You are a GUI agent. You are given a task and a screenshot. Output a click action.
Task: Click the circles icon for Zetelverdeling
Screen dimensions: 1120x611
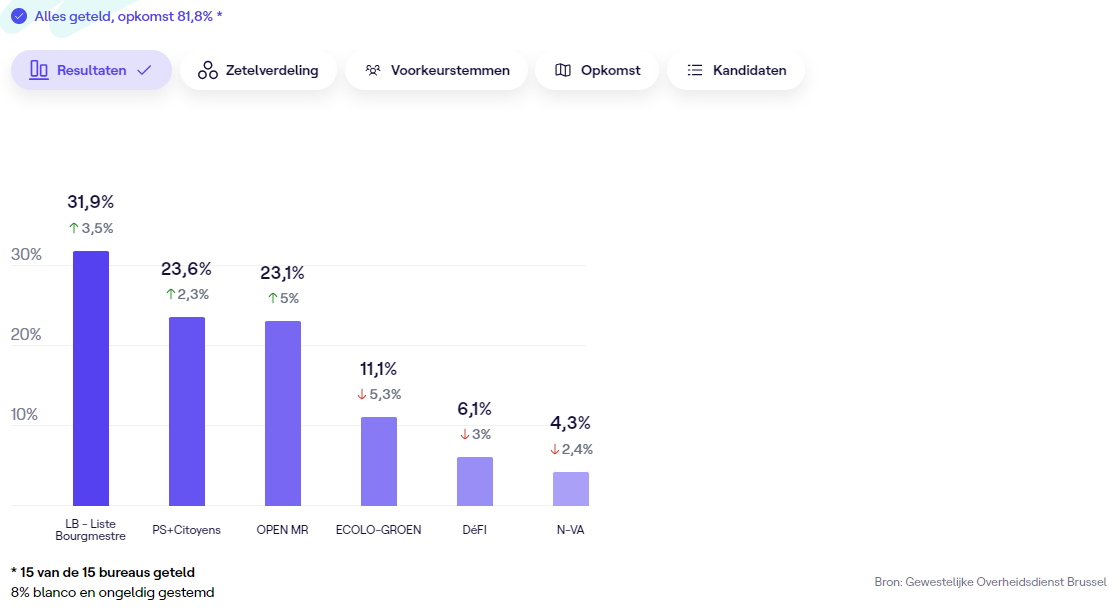tap(208, 70)
